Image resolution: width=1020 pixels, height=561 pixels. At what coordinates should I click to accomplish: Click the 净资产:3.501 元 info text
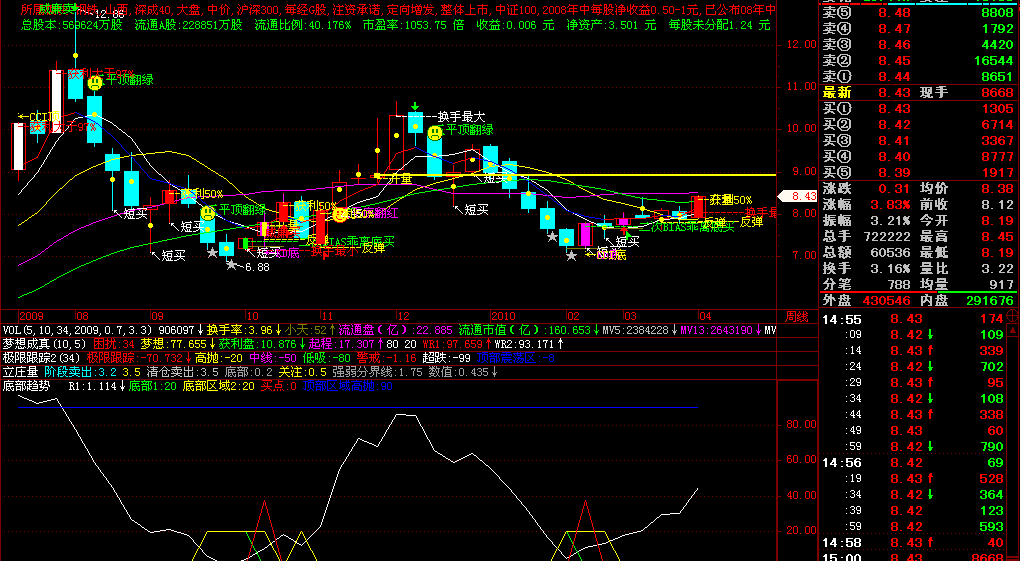coord(611,25)
